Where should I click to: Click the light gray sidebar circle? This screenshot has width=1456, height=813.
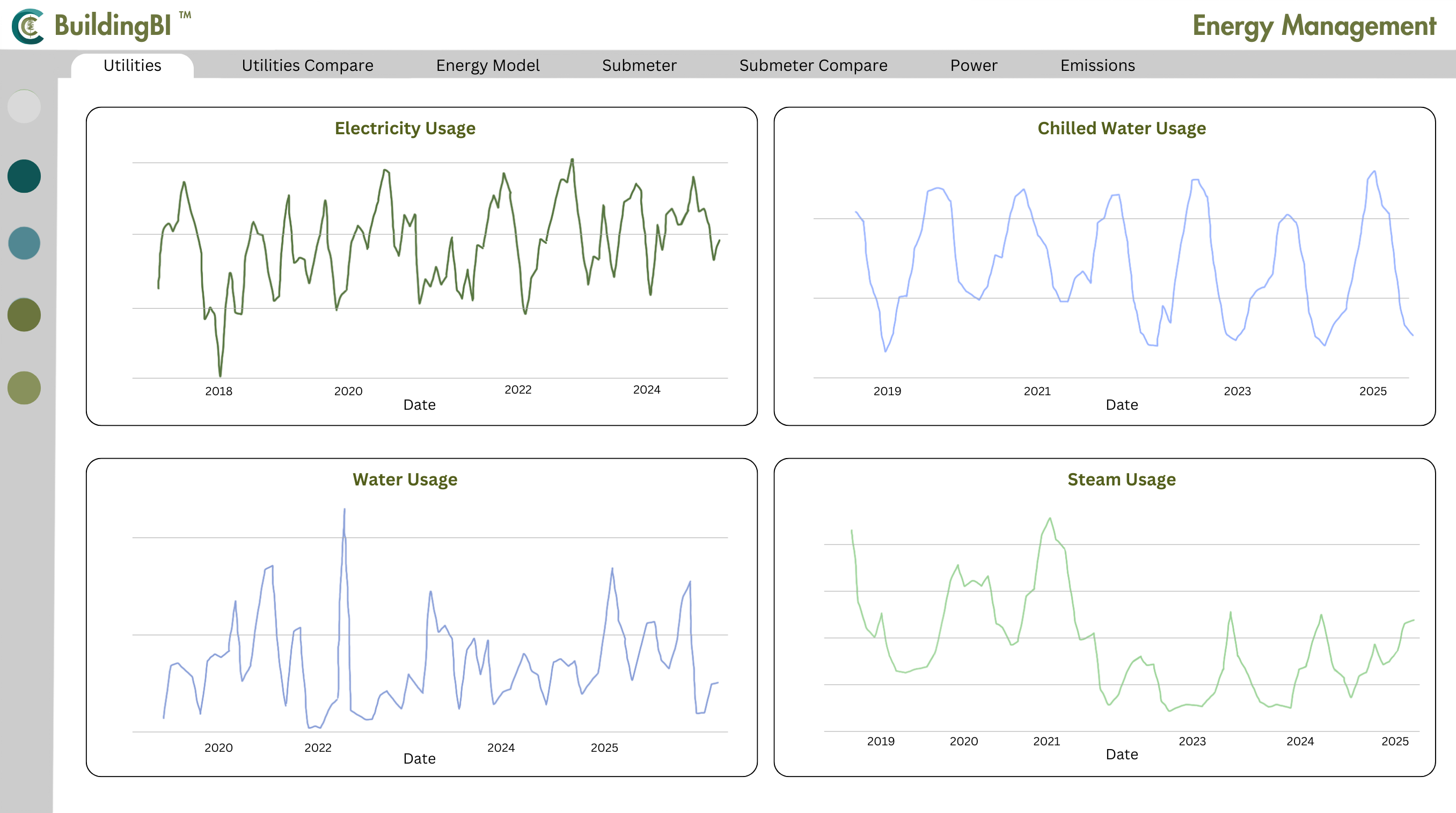pyautogui.click(x=24, y=106)
